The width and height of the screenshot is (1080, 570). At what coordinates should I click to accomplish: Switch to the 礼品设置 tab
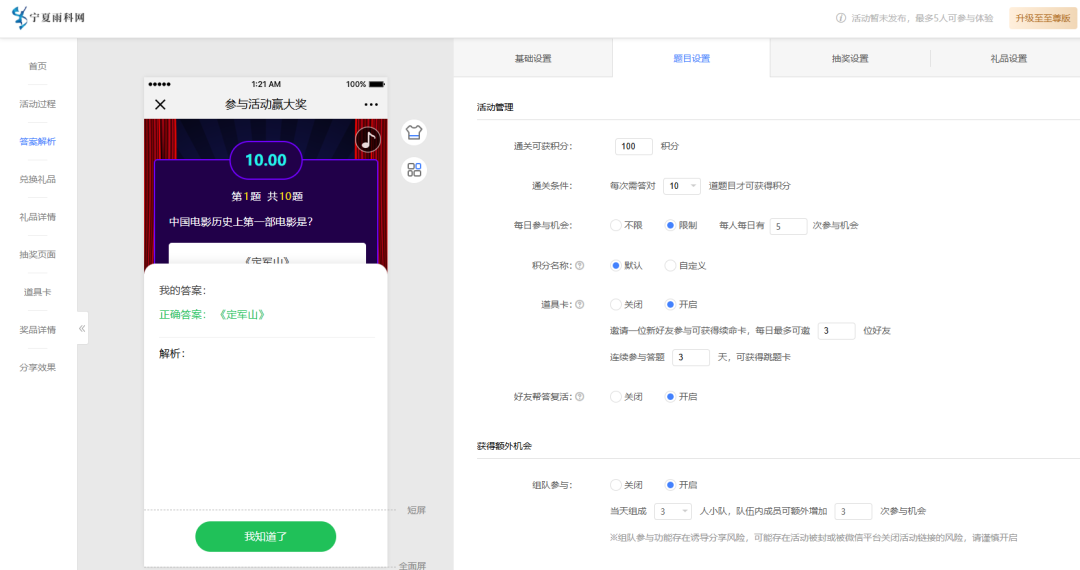click(1008, 59)
